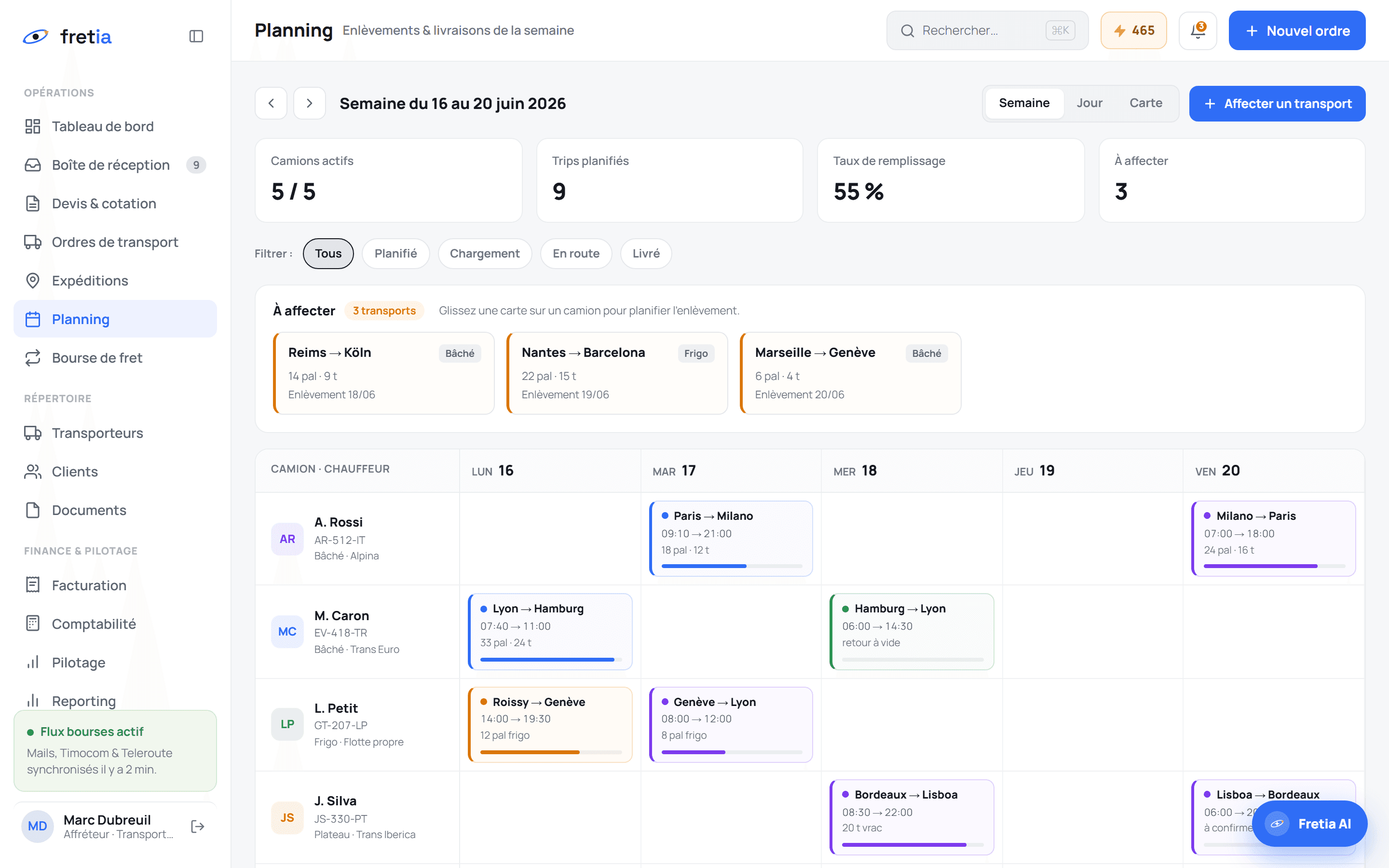The height and width of the screenshot is (868, 1389).
Task: Filter planning by Chargement status
Action: coord(484,254)
